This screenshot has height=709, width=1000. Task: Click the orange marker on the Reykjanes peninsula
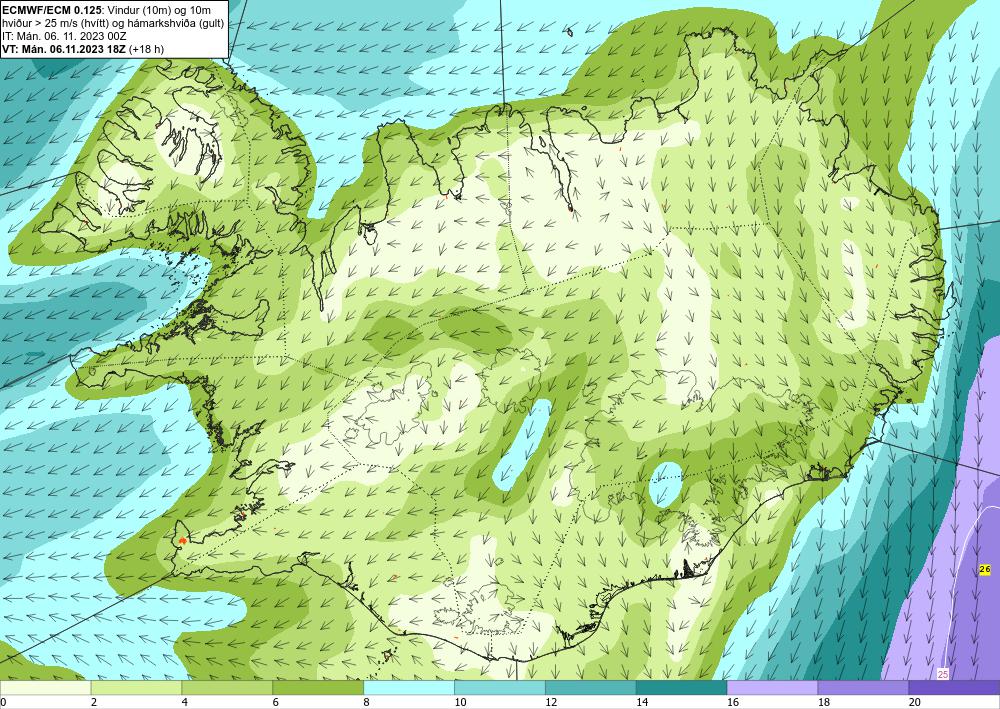tap(183, 540)
